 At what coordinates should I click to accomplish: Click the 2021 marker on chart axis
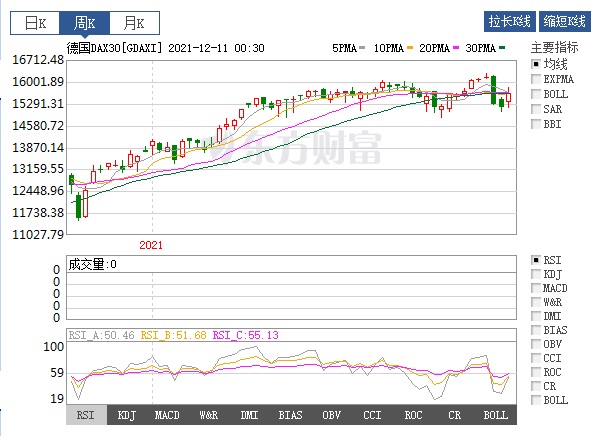[x=151, y=245]
